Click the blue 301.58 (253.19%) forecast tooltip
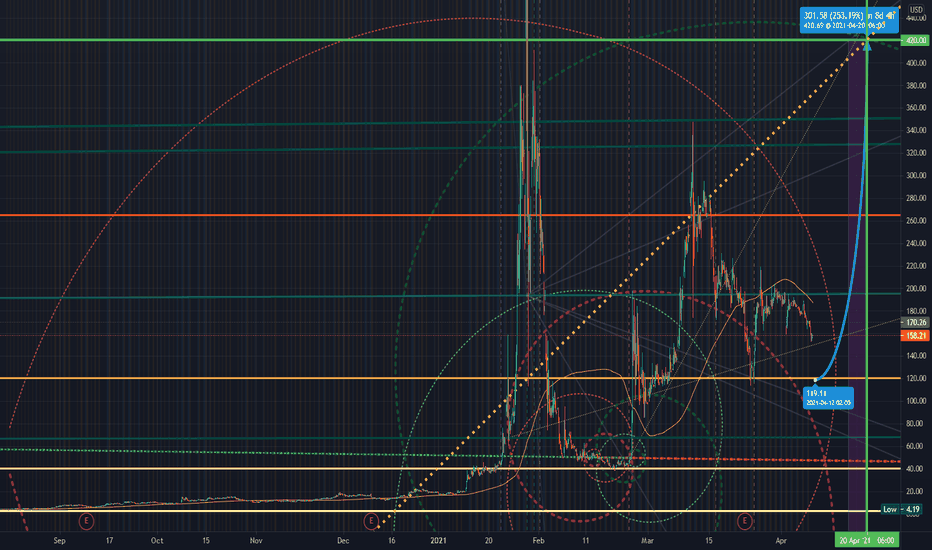 pos(849,20)
